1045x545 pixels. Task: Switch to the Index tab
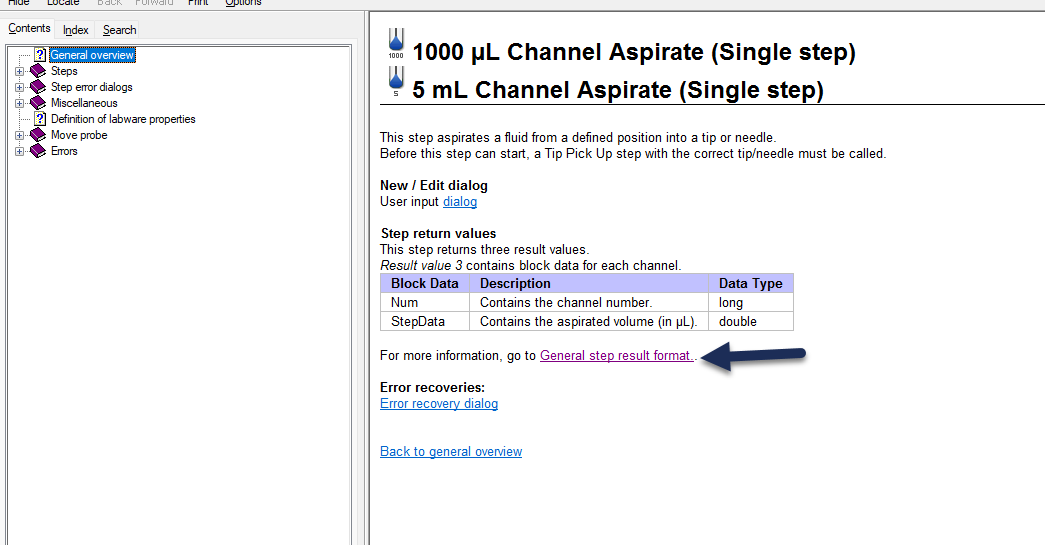coord(76,30)
